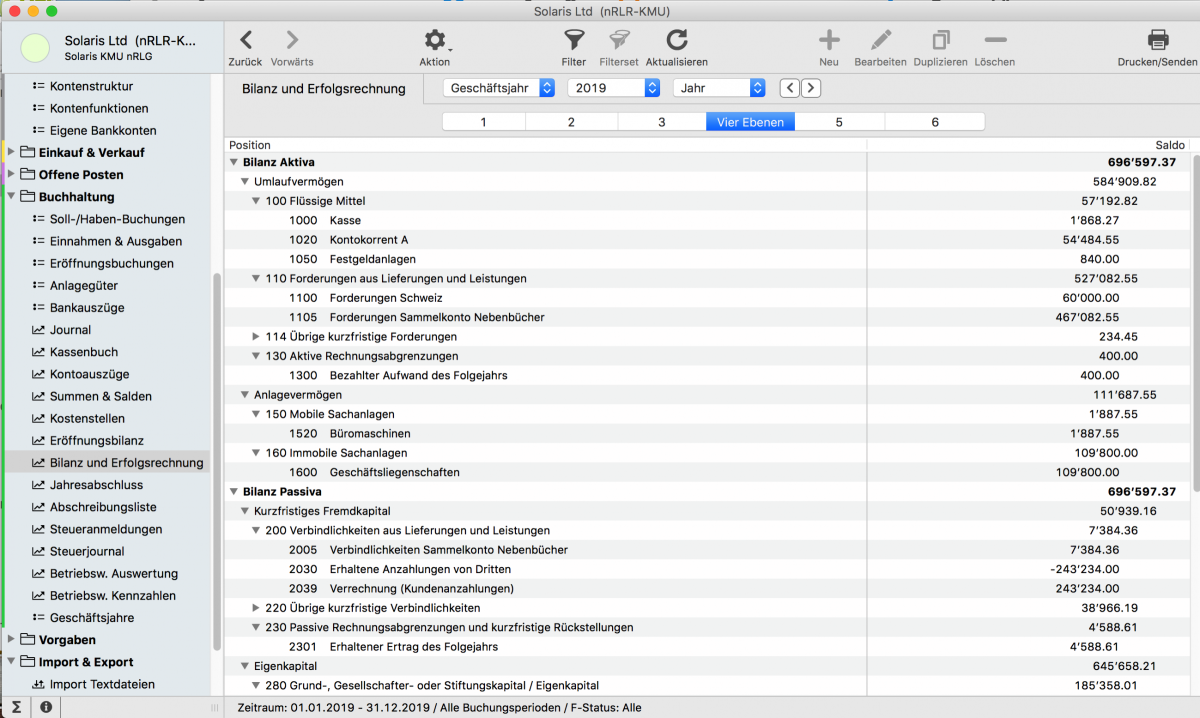Open the Aktion gear menu
Image resolution: width=1200 pixels, height=718 pixels.
pyautogui.click(x=435, y=40)
